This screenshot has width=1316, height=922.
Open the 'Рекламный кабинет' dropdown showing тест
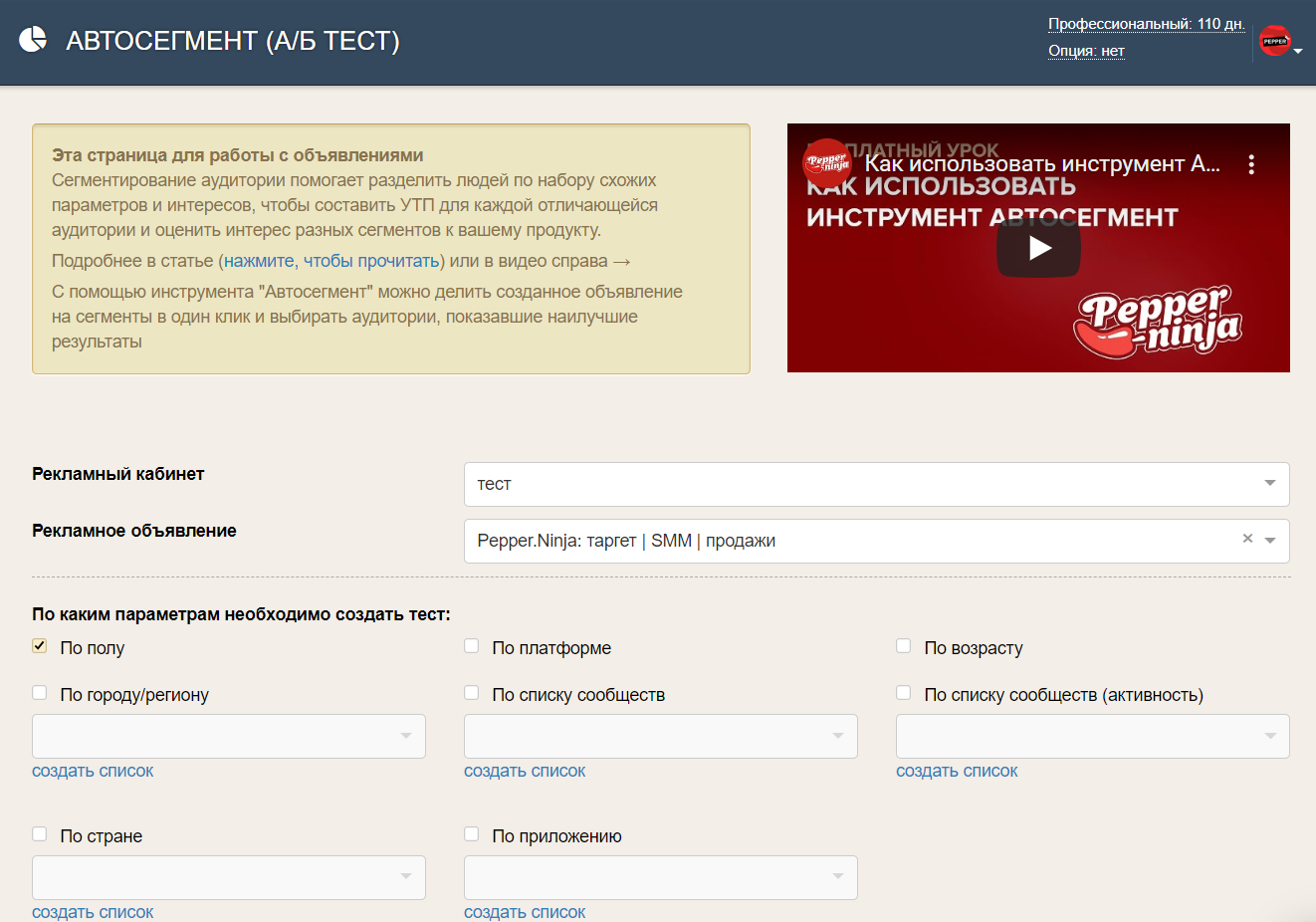(x=877, y=484)
